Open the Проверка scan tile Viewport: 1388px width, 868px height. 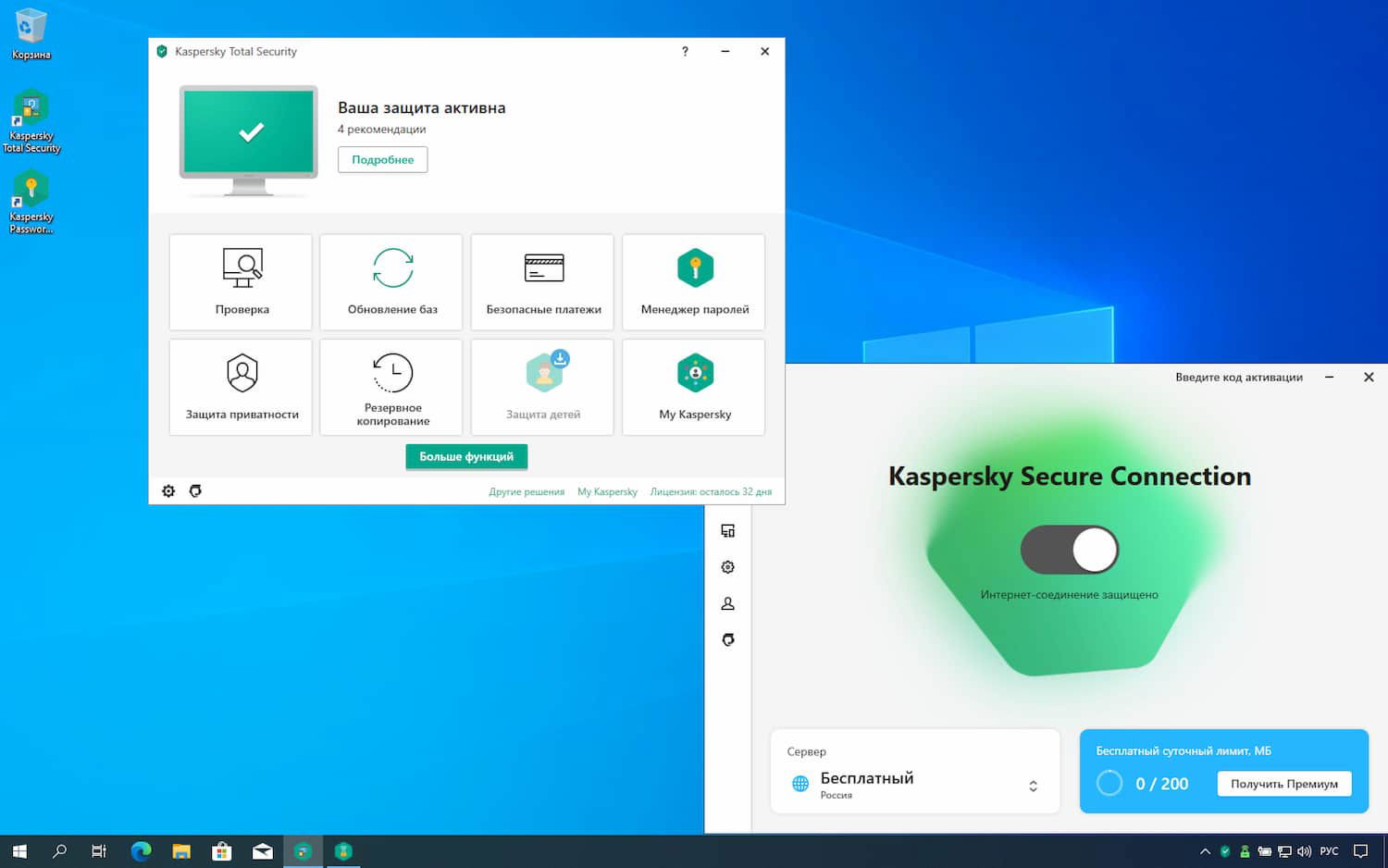(x=241, y=282)
